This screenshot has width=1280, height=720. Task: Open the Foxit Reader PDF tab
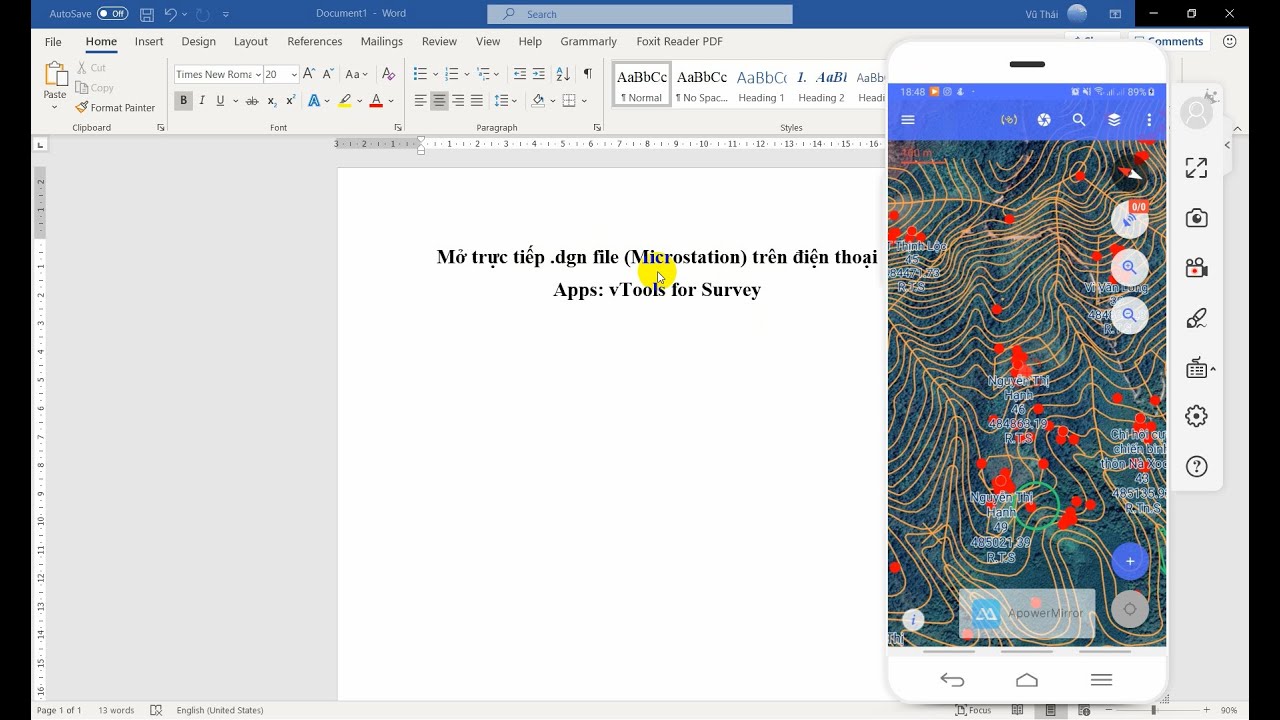coord(679,41)
